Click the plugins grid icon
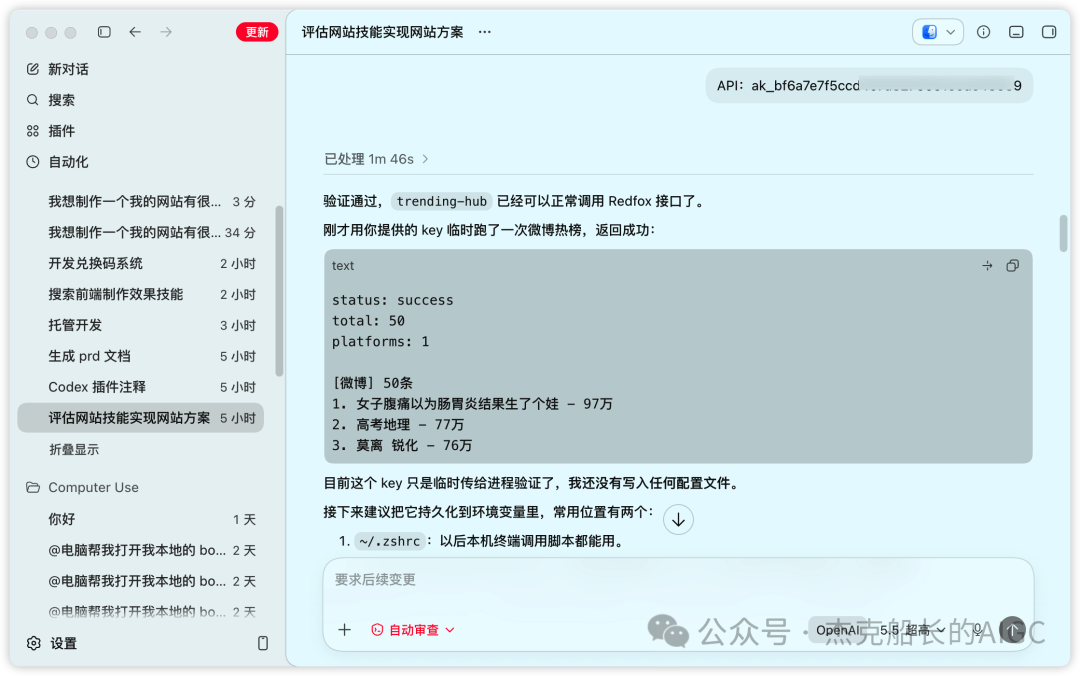 click(x=32, y=131)
